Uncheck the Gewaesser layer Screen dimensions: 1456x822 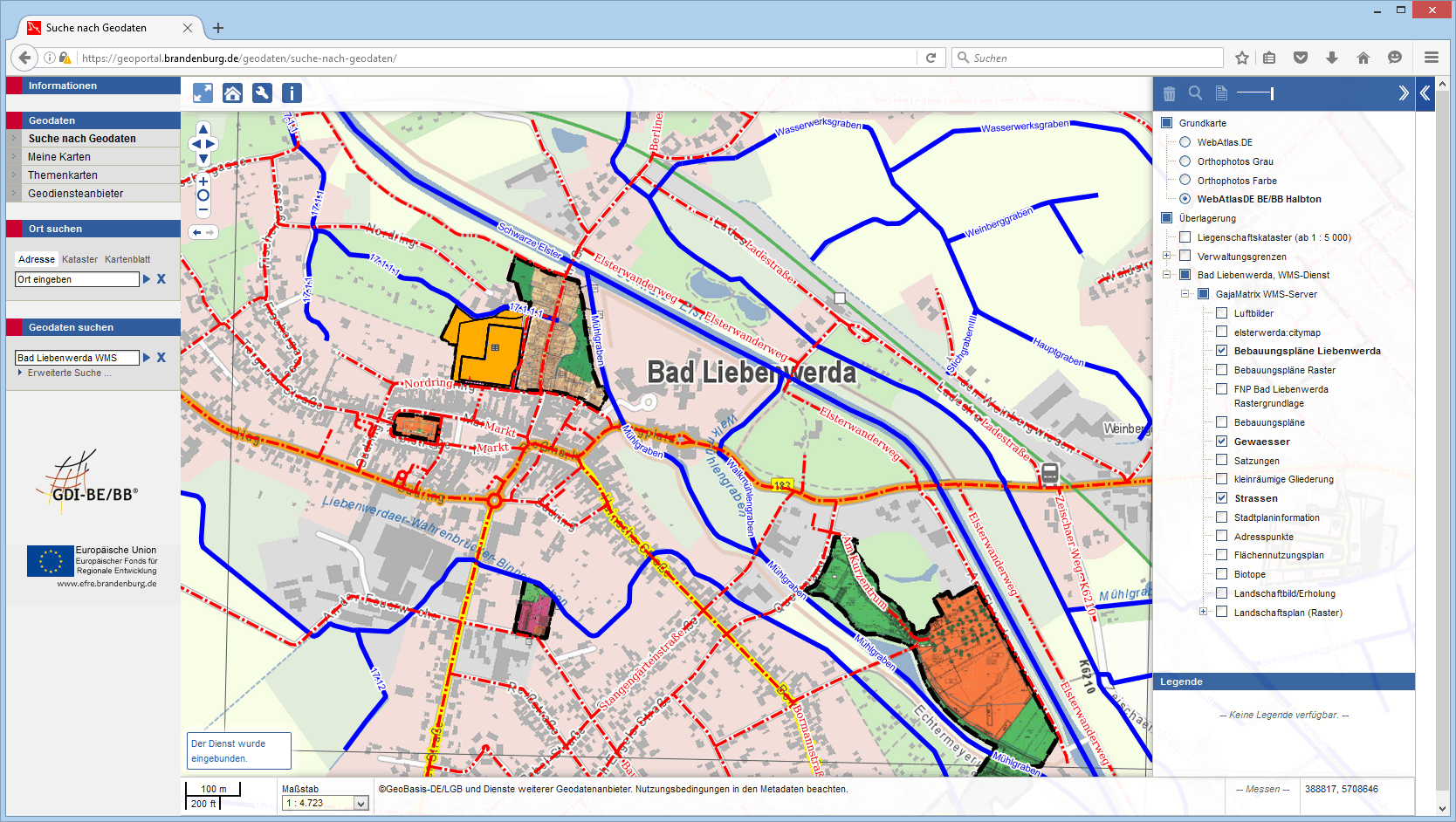point(1222,442)
